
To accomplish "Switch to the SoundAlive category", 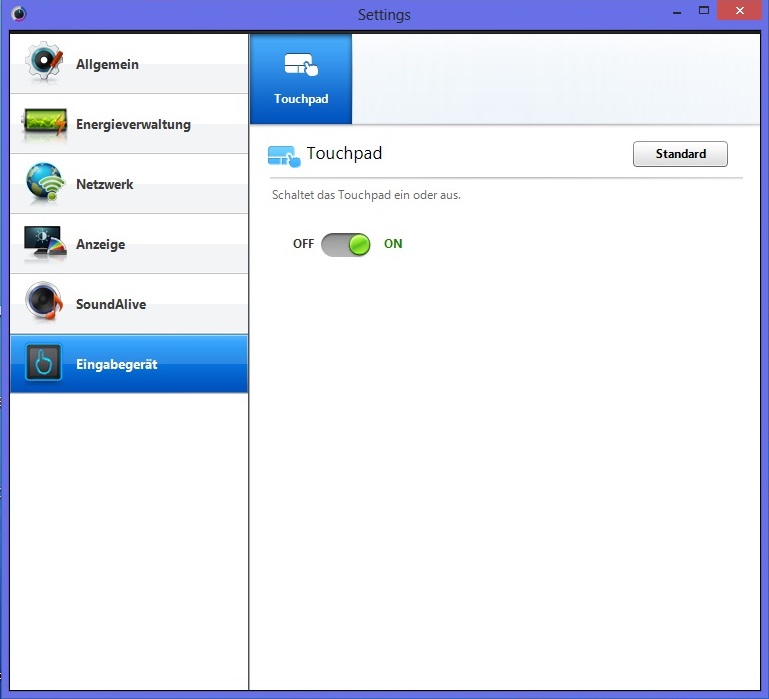I will 129,304.
